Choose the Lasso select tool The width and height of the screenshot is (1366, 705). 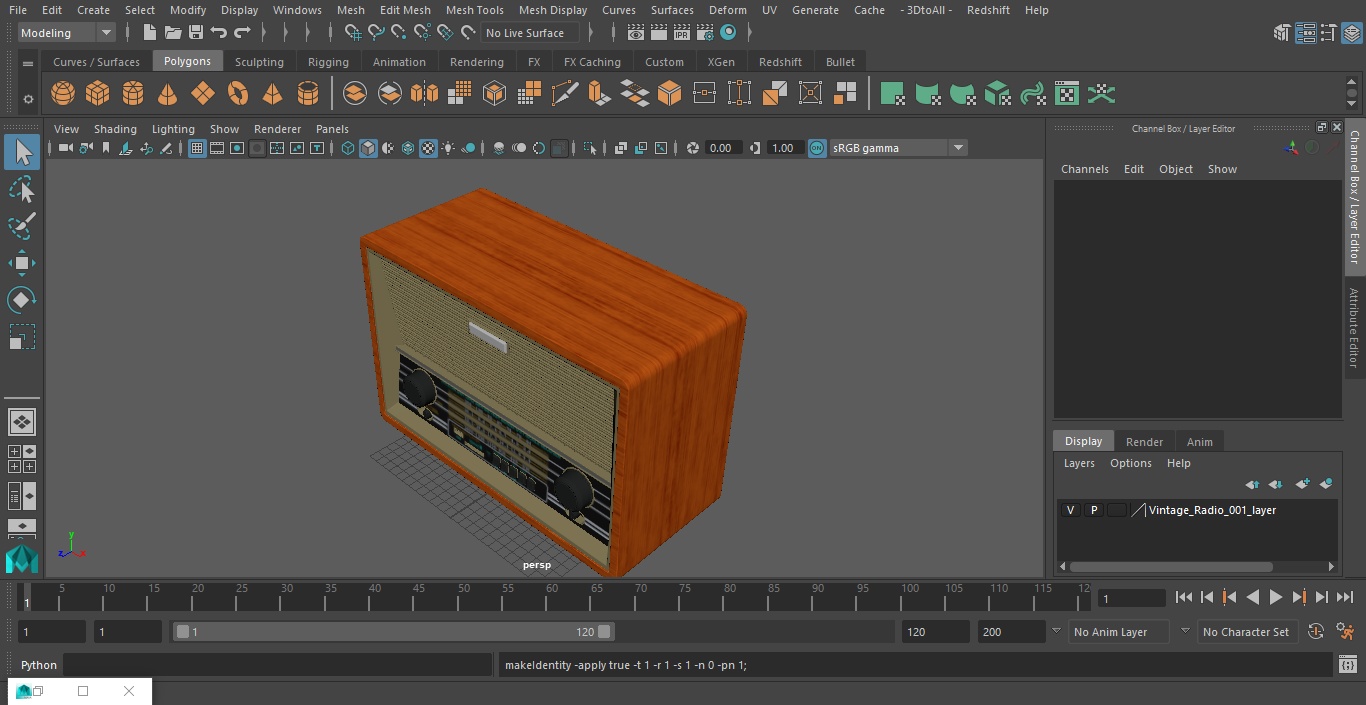point(21,190)
